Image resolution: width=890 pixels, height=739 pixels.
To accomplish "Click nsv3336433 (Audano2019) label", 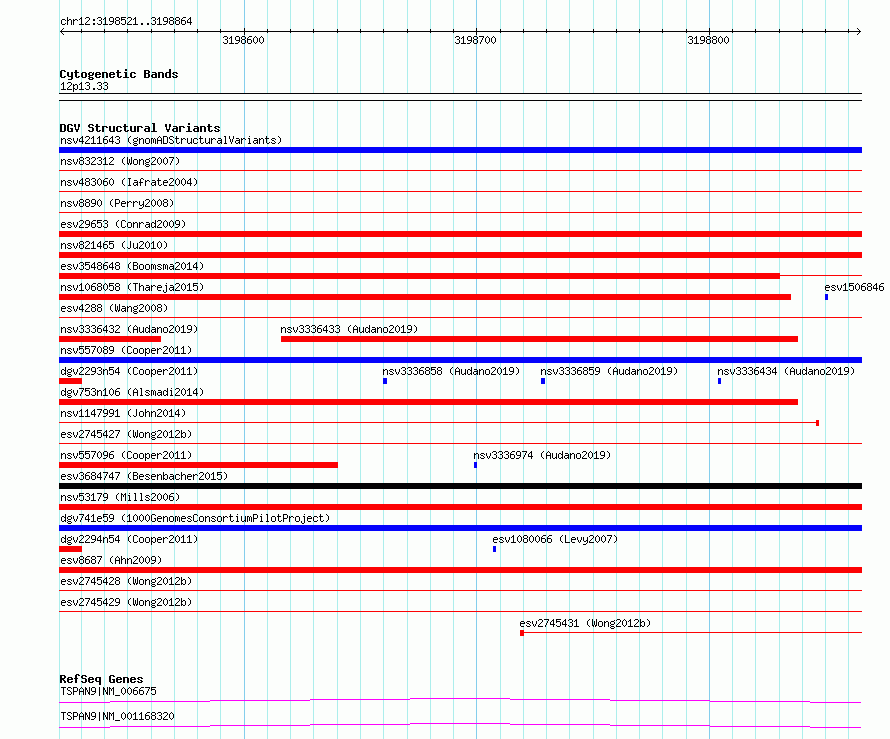I will pyautogui.click(x=349, y=329).
